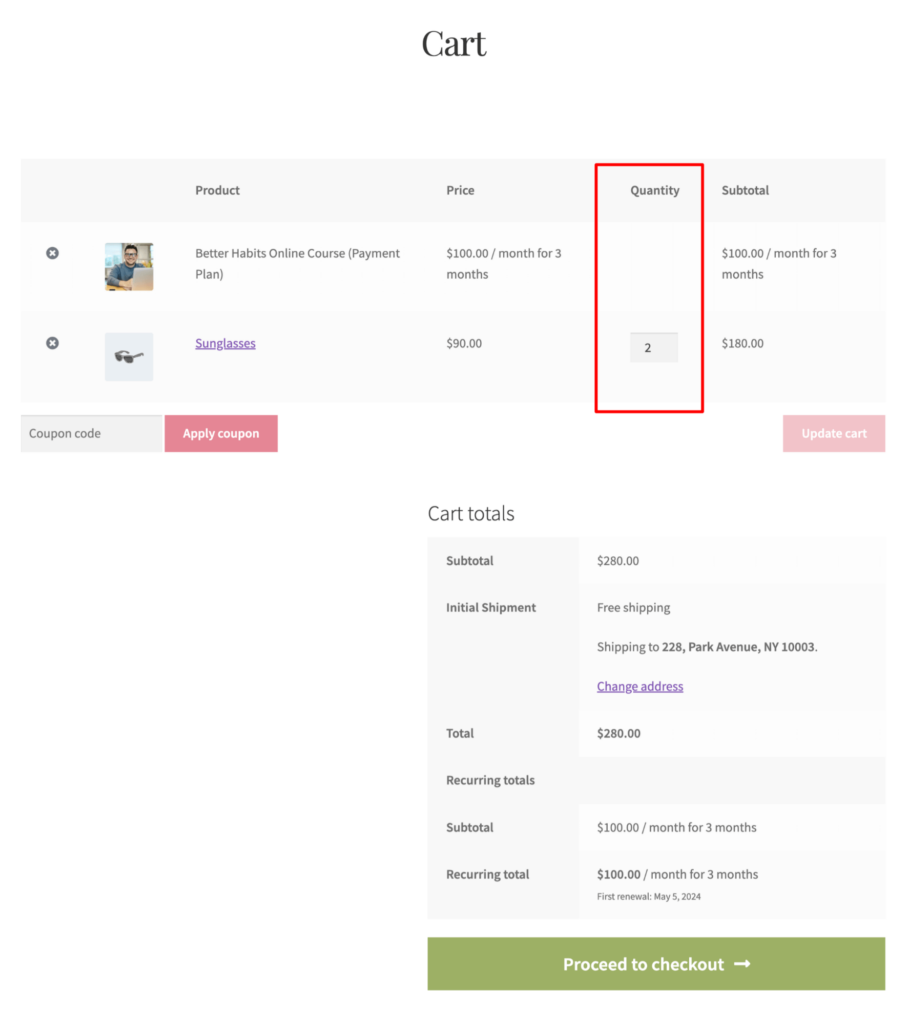Click the Change address link
Screen dimensions: 911x1024
(639, 686)
